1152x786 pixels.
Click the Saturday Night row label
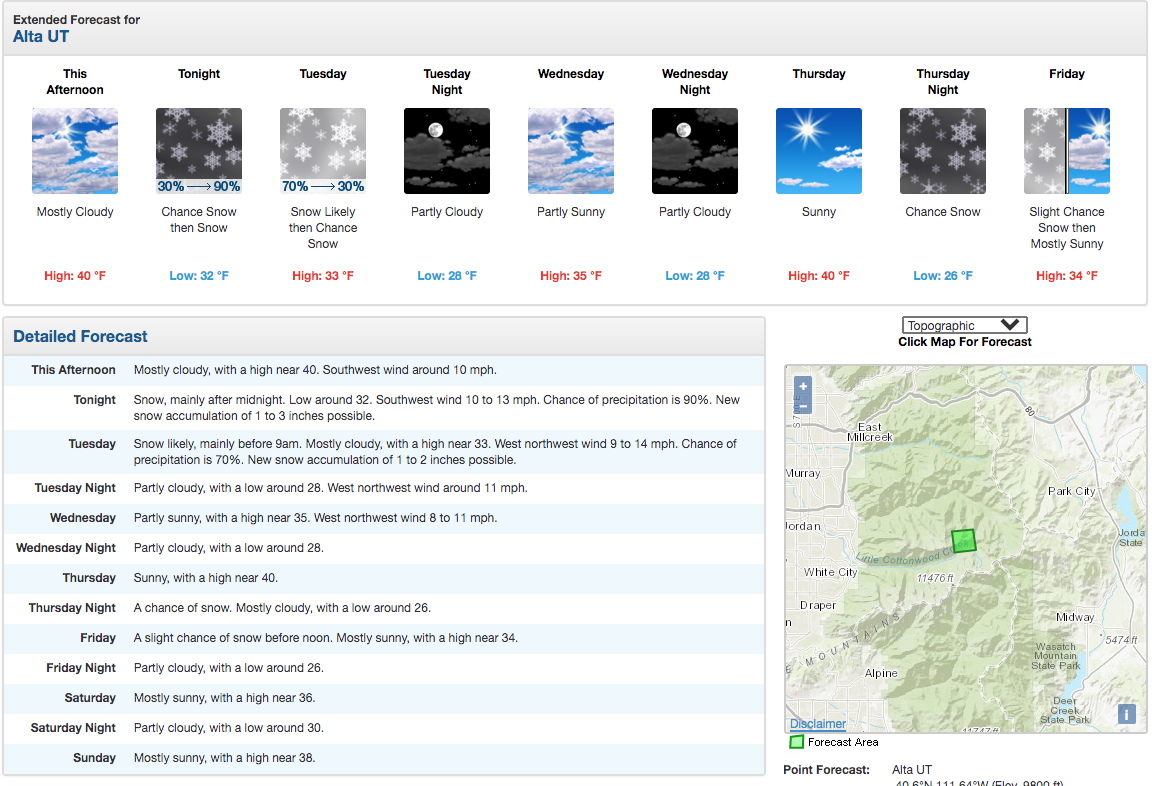click(73, 728)
